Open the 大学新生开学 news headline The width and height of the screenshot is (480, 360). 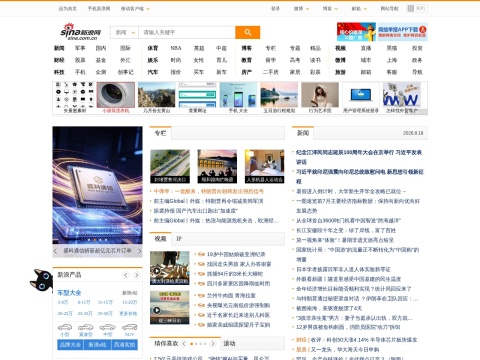tap(351, 191)
